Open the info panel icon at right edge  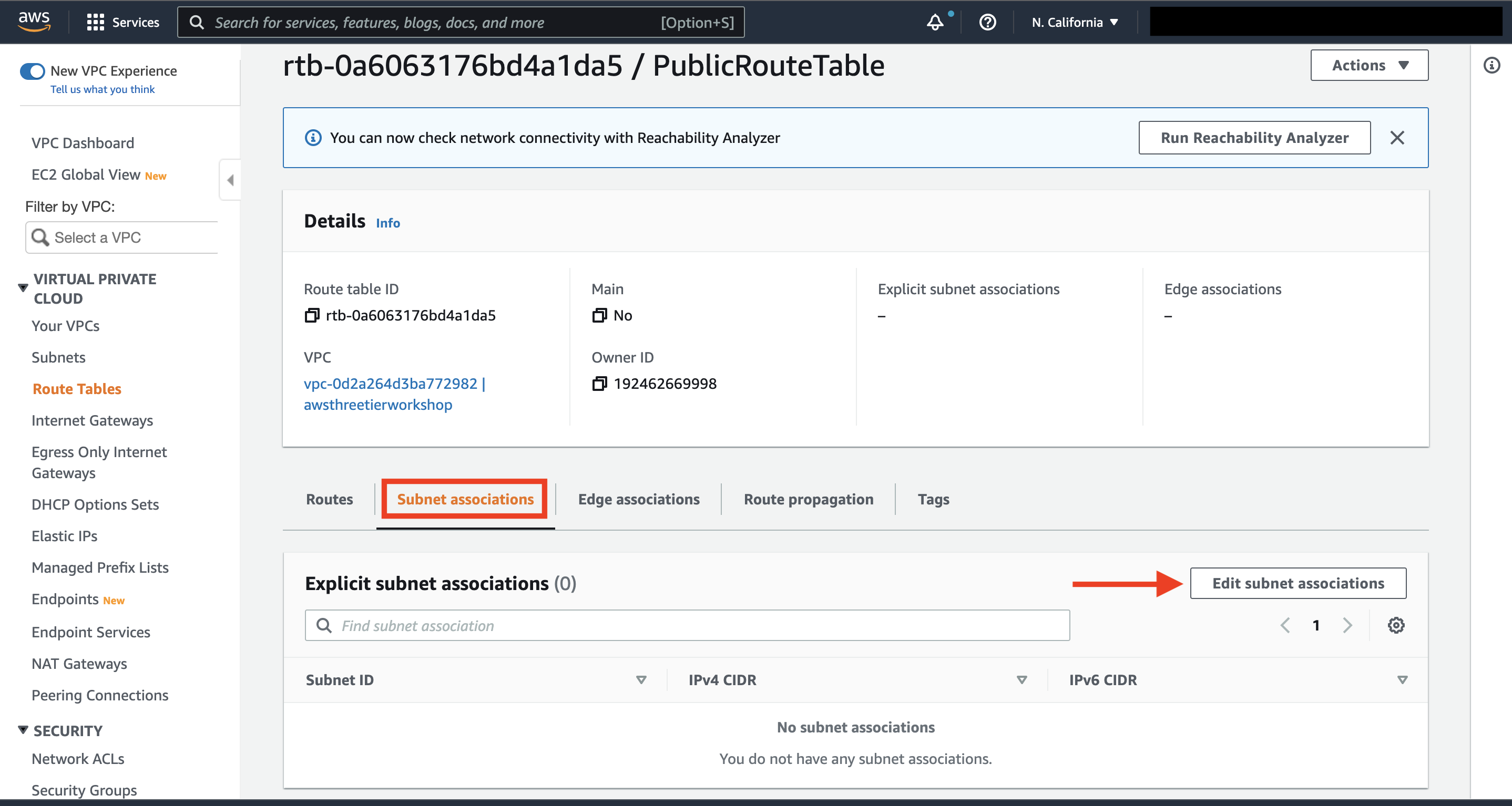coord(1491,65)
